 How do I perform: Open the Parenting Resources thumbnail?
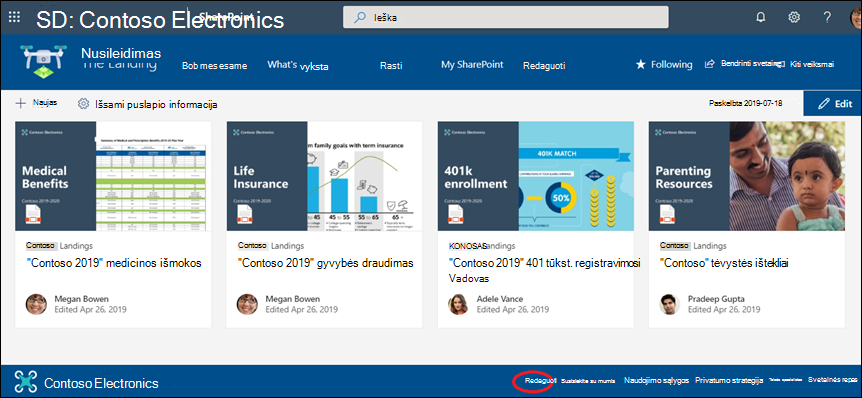pyautogui.click(x=747, y=176)
